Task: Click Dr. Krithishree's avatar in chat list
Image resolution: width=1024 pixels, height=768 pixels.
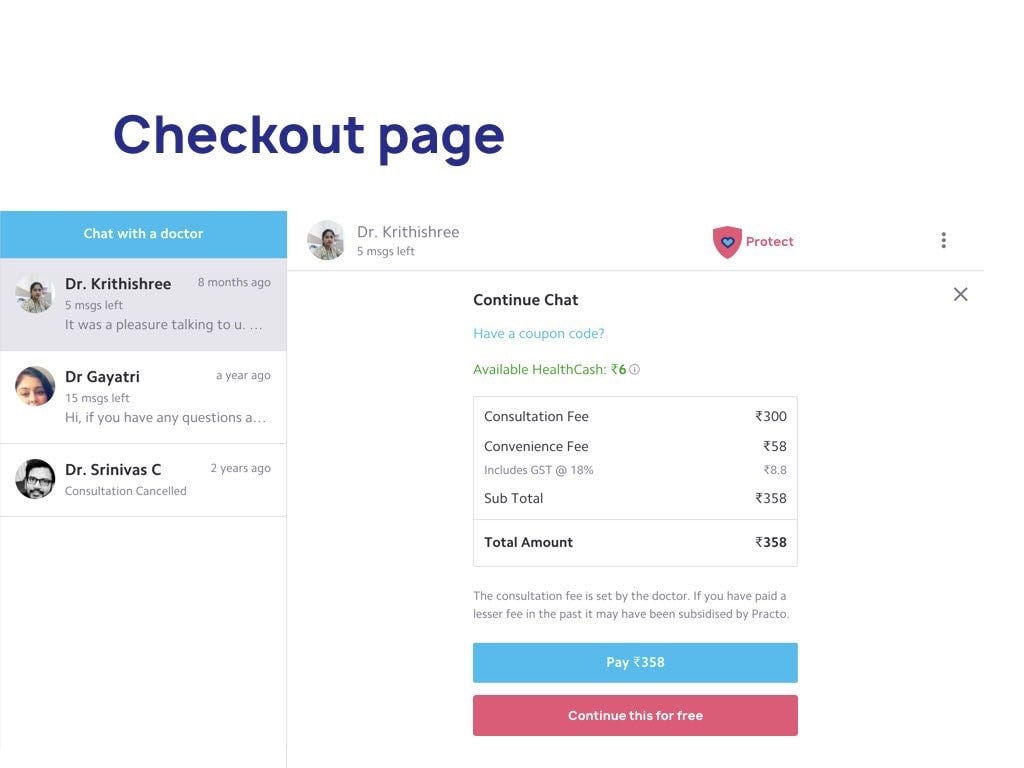Action: 35,293
